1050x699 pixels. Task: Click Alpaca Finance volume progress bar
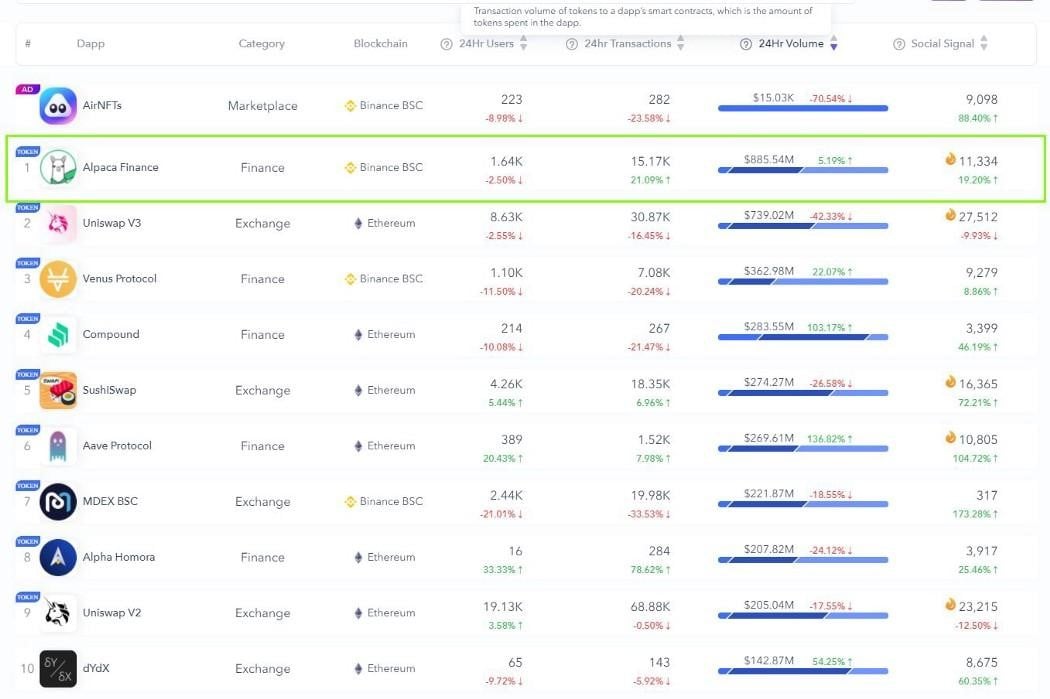pyautogui.click(x=802, y=171)
